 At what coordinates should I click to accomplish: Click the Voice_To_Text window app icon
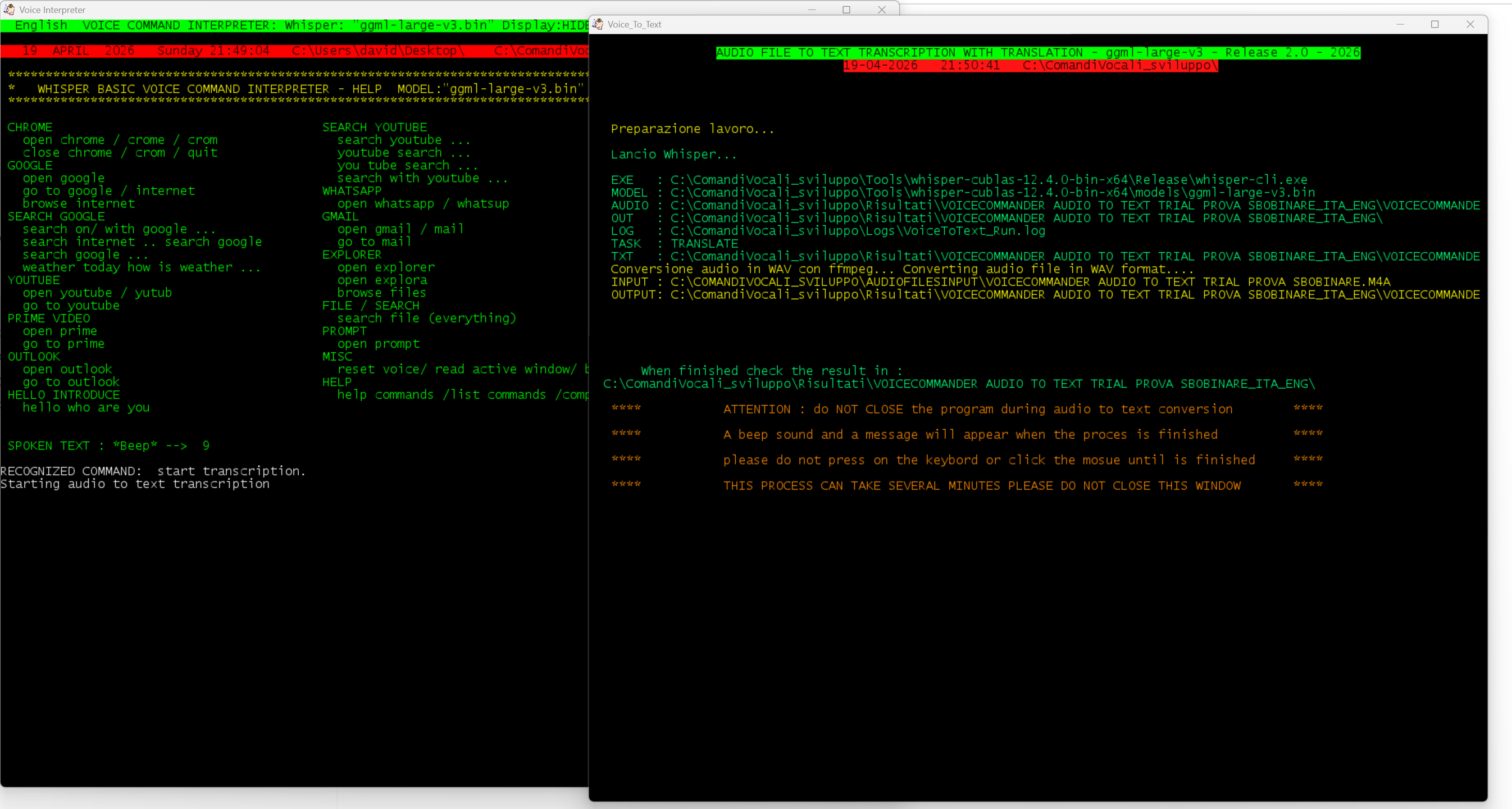(598, 24)
